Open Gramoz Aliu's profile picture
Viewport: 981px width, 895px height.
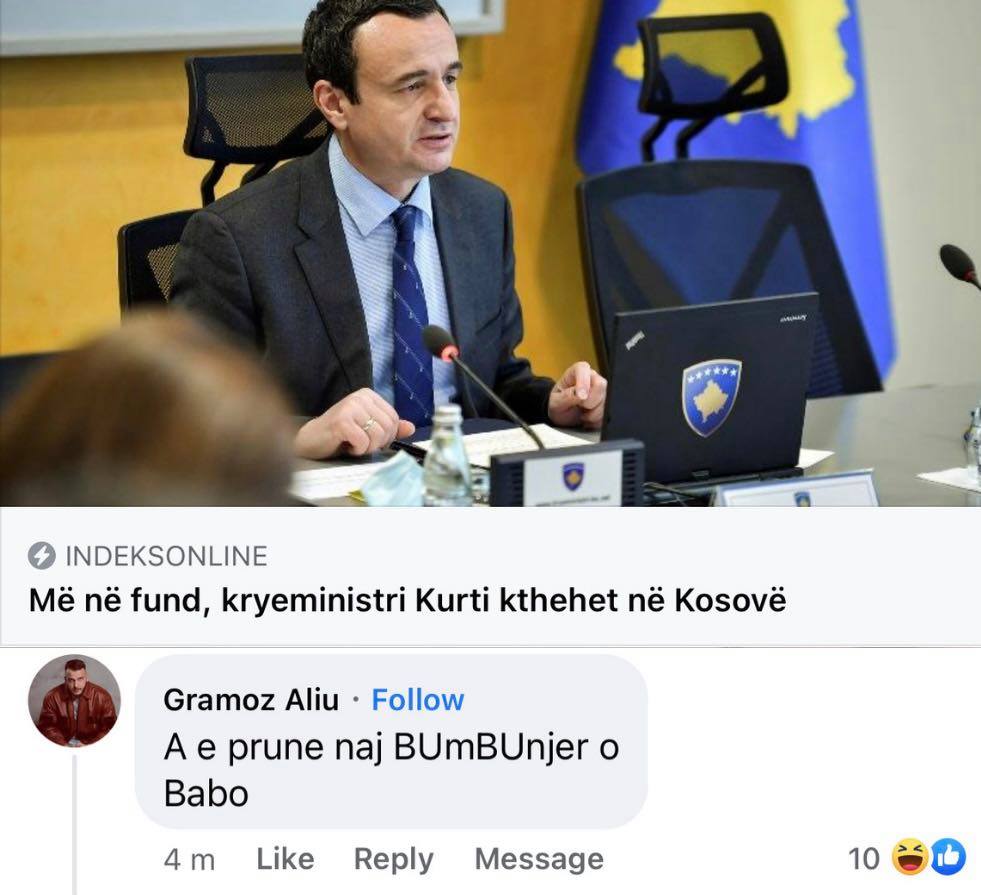pos(74,701)
